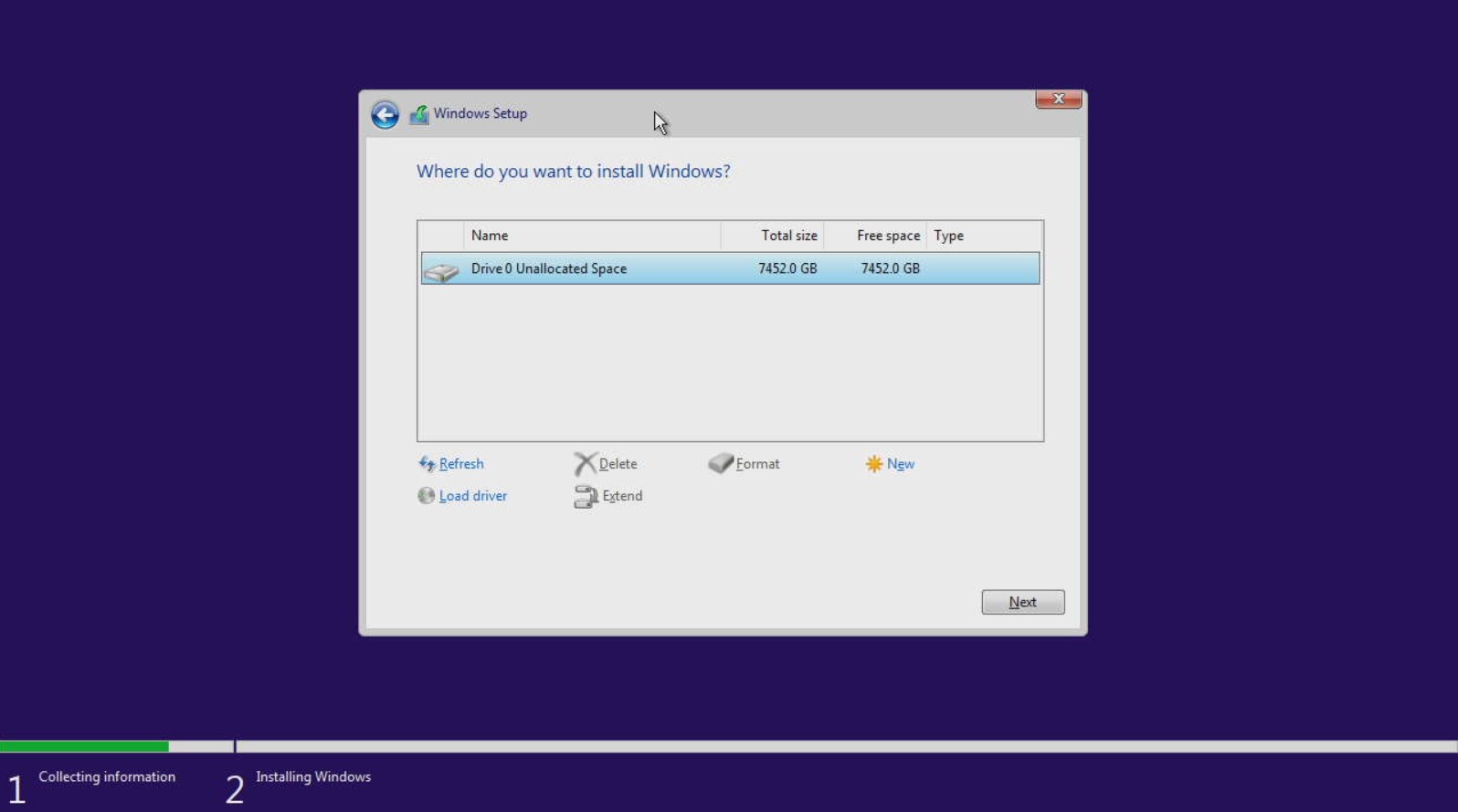1458x812 pixels.
Task: Click the 7452.0 GB free space cell
Action: click(891, 269)
